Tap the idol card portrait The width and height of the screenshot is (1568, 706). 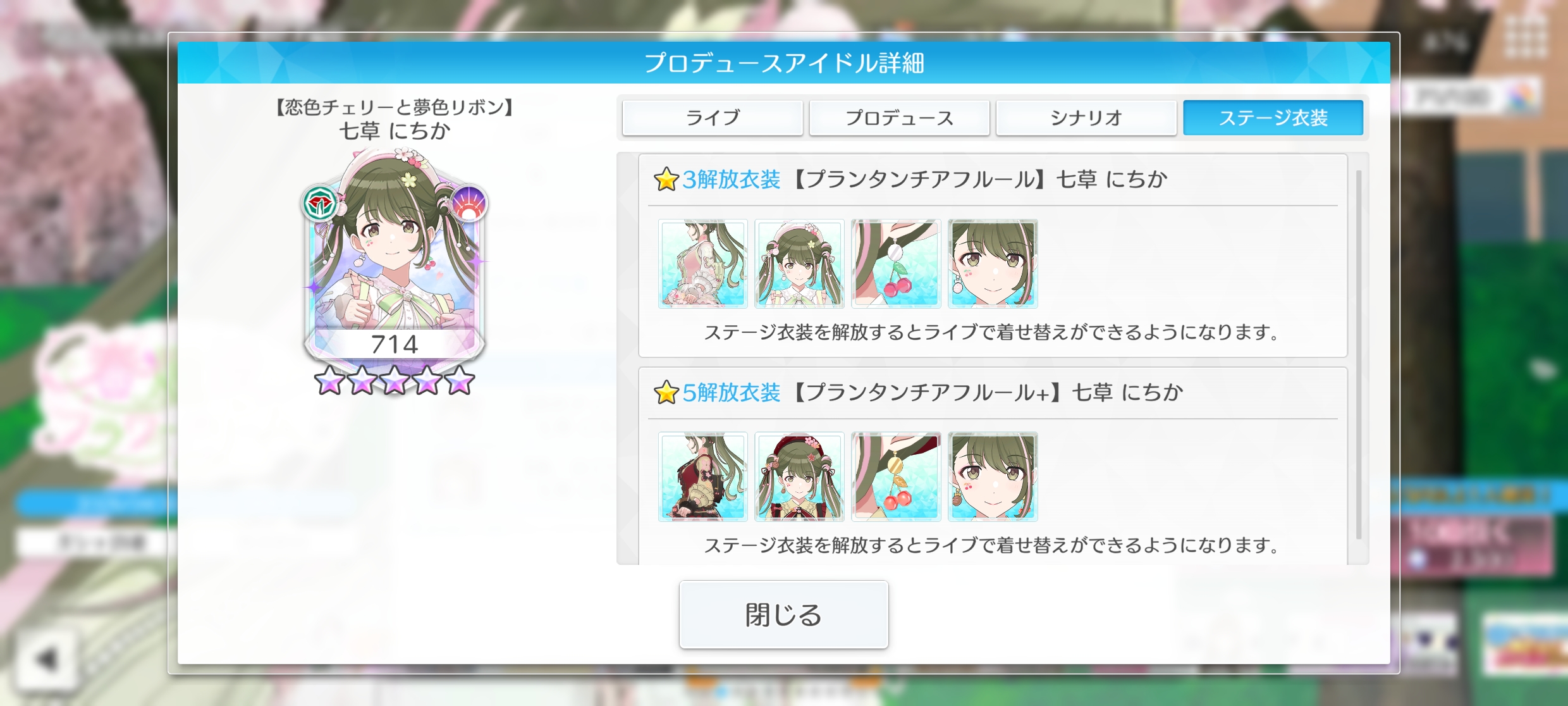[394, 259]
